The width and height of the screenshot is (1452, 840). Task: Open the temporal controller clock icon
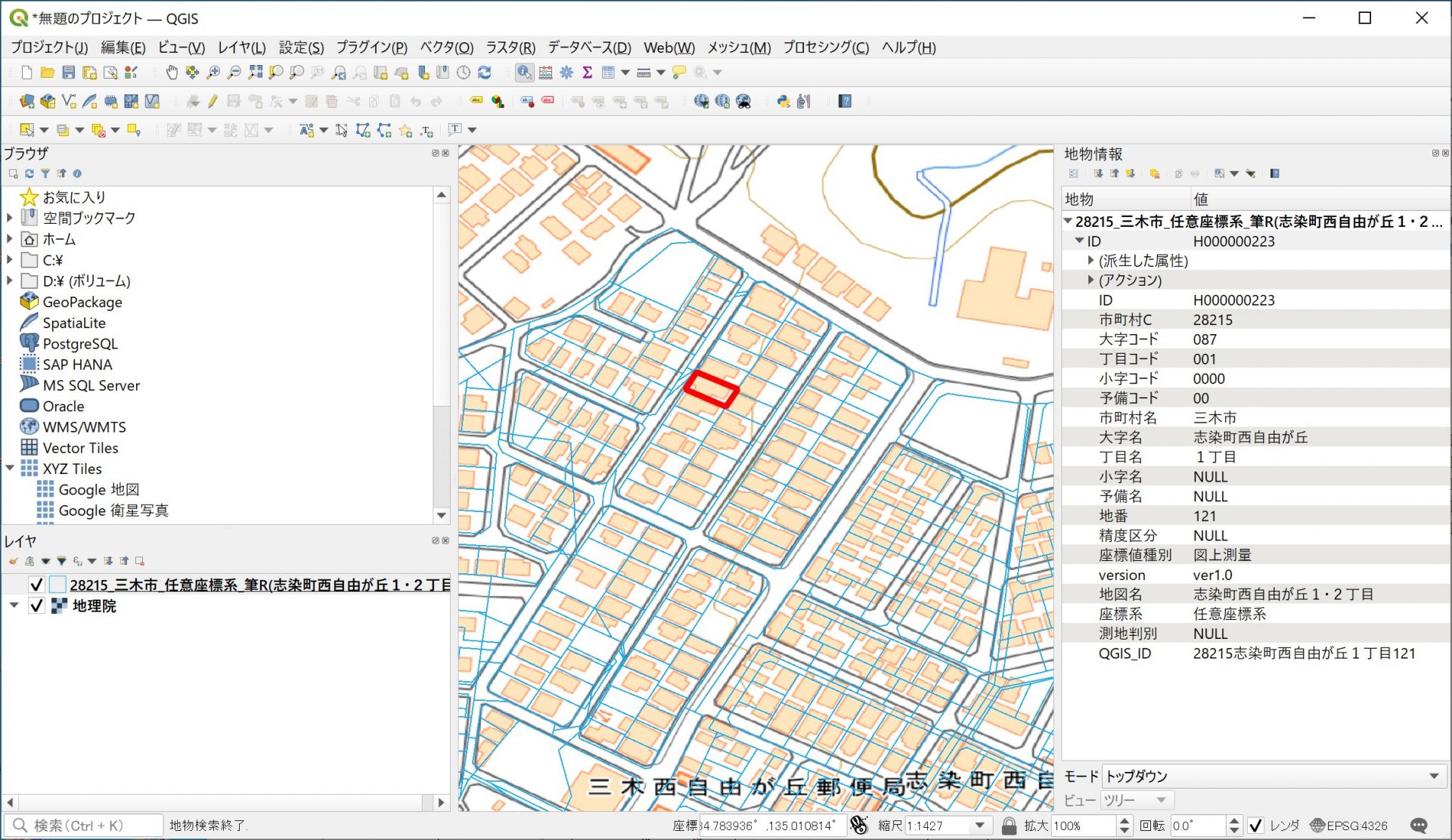point(464,73)
